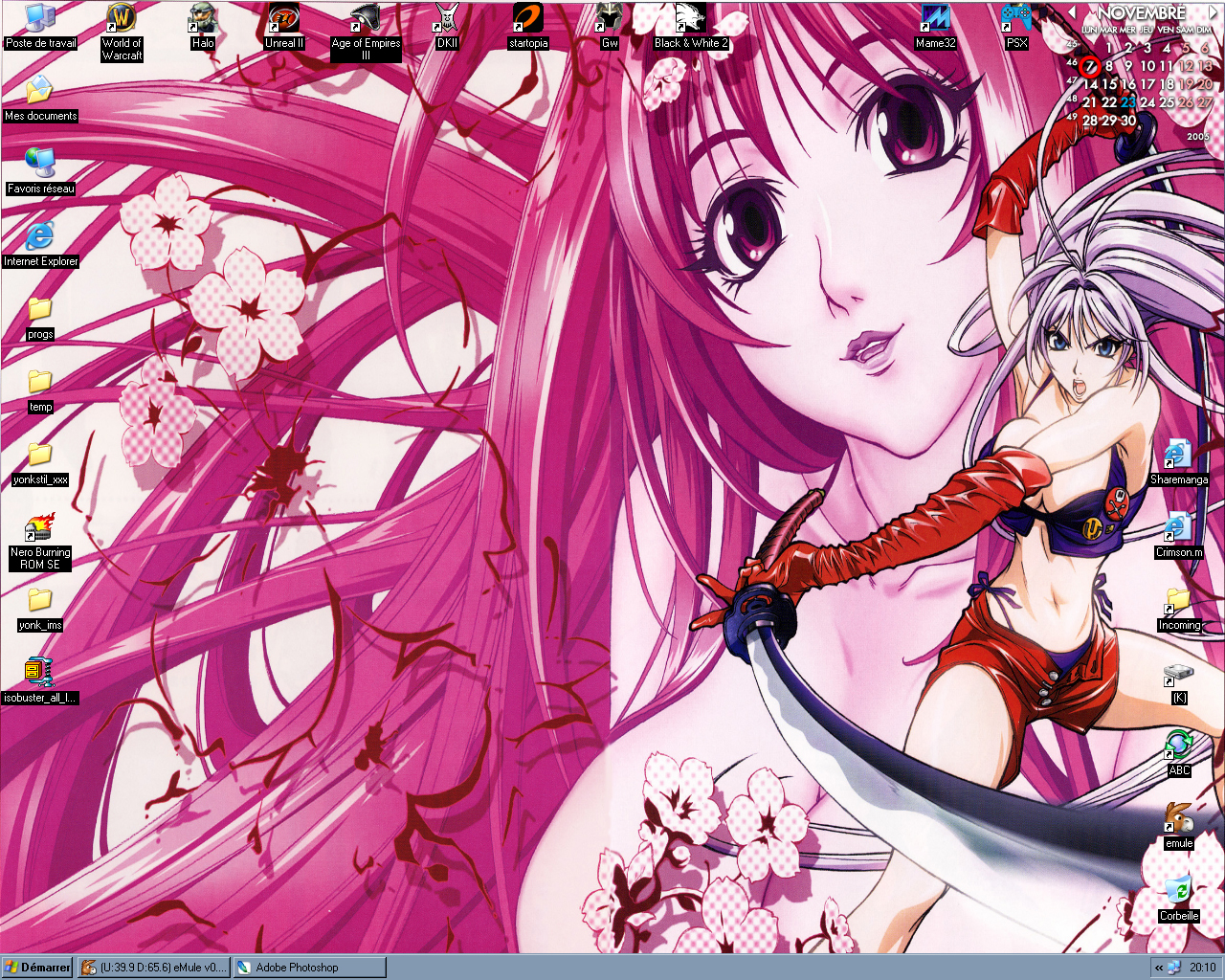Select the isobuster_all_l... archive file
The height and width of the screenshot is (980, 1225).
40,680
